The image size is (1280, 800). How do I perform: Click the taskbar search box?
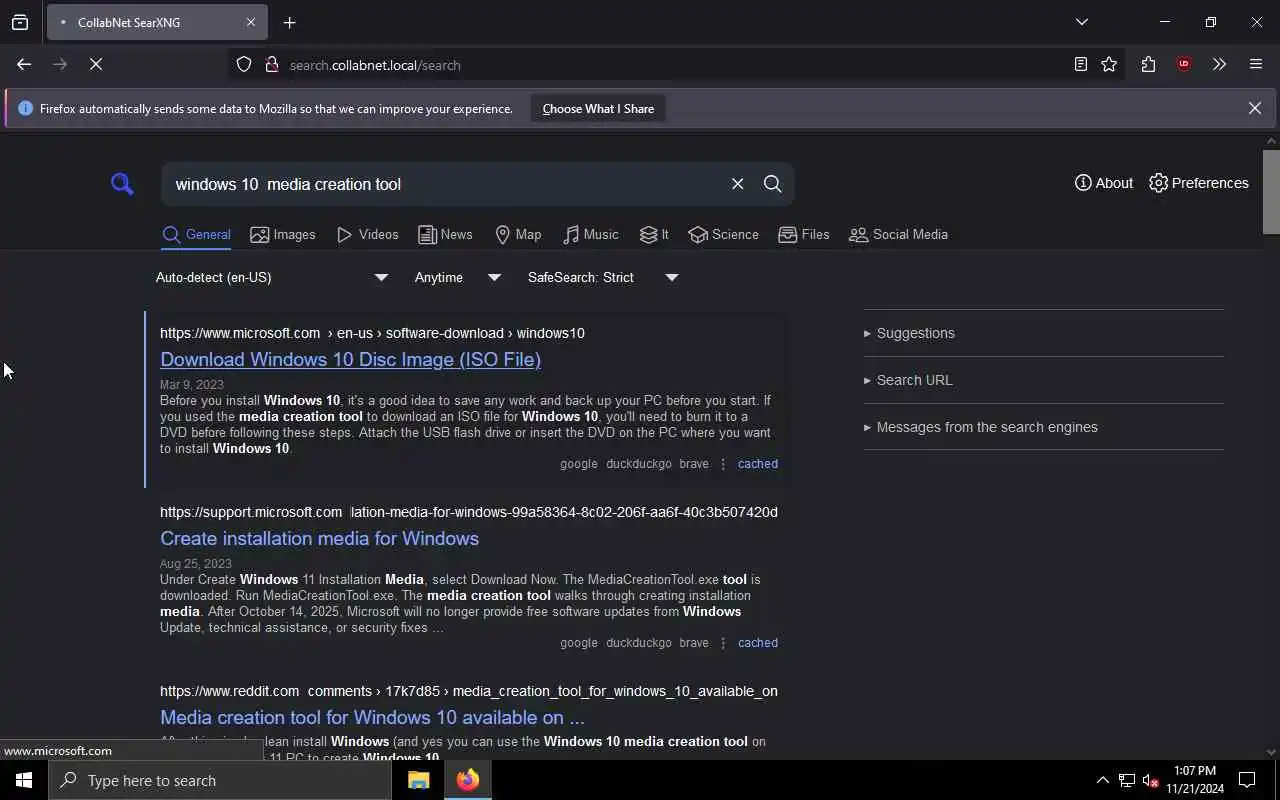(220, 780)
